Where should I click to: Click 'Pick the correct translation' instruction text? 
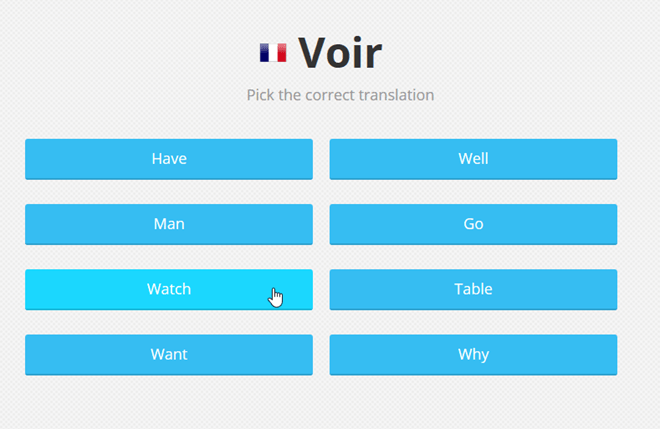pos(340,95)
